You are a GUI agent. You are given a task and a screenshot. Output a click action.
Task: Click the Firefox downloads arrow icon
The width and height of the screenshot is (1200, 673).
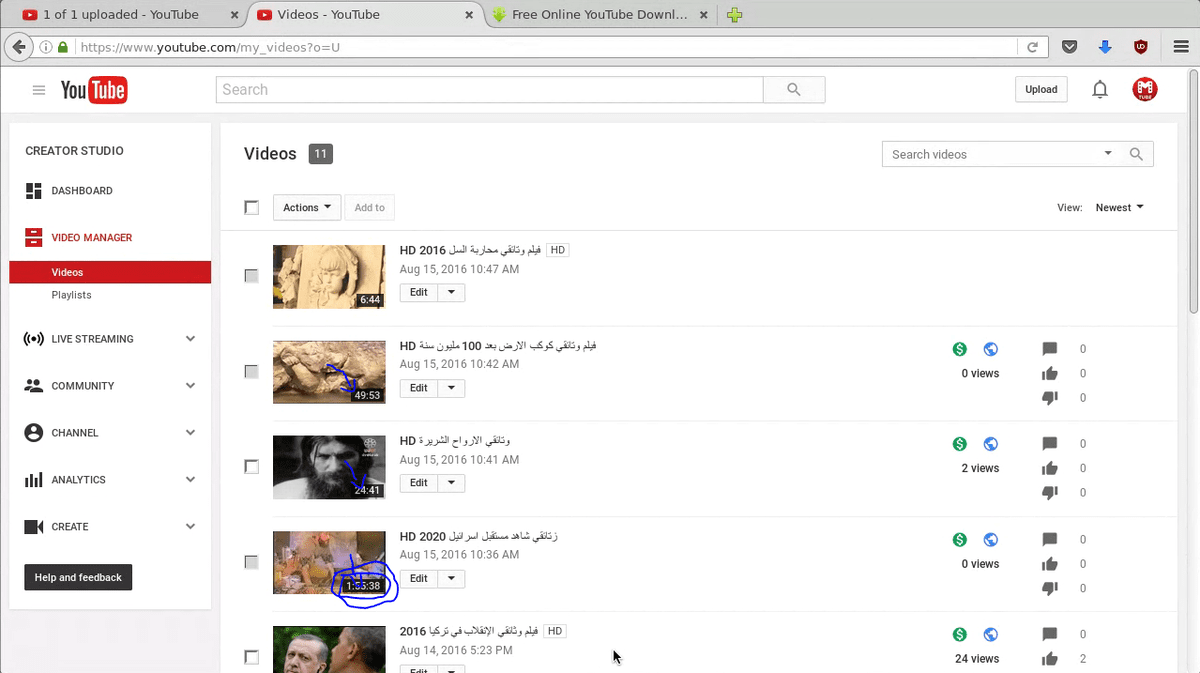[x=1105, y=47]
